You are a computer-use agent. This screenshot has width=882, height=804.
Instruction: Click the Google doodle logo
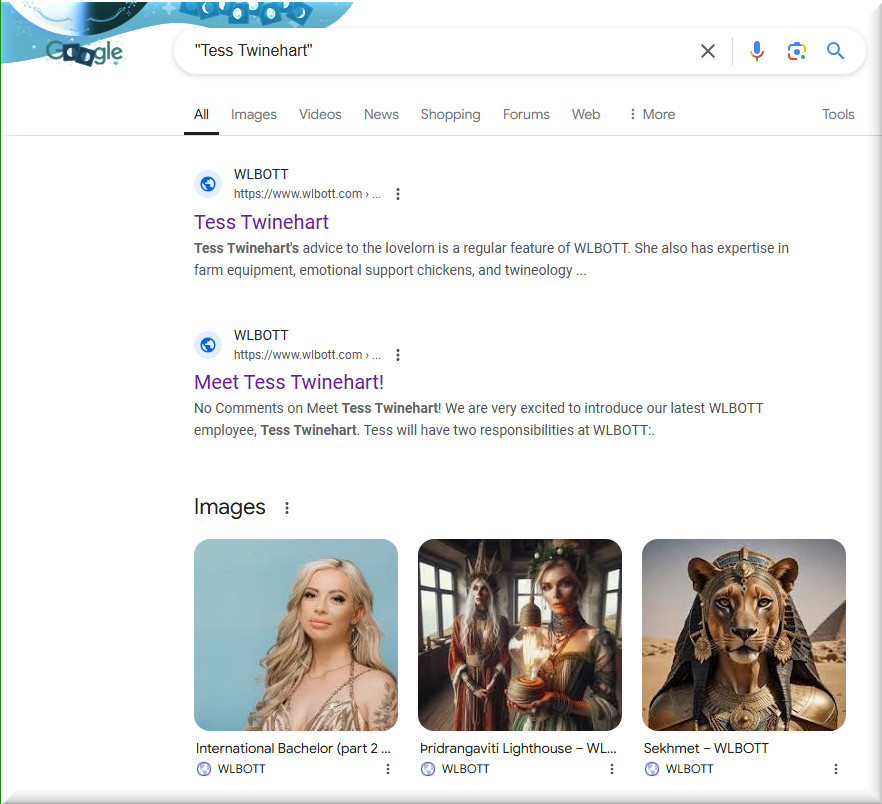click(x=84, y=52)
